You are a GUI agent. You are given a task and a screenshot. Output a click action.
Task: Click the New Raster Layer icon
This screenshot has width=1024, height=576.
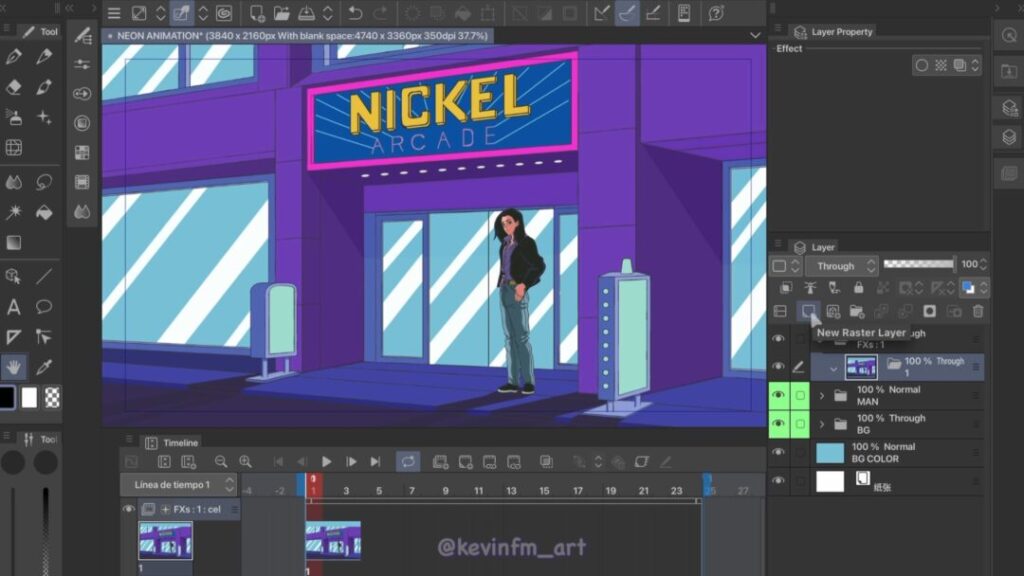(x=808, y=311)
